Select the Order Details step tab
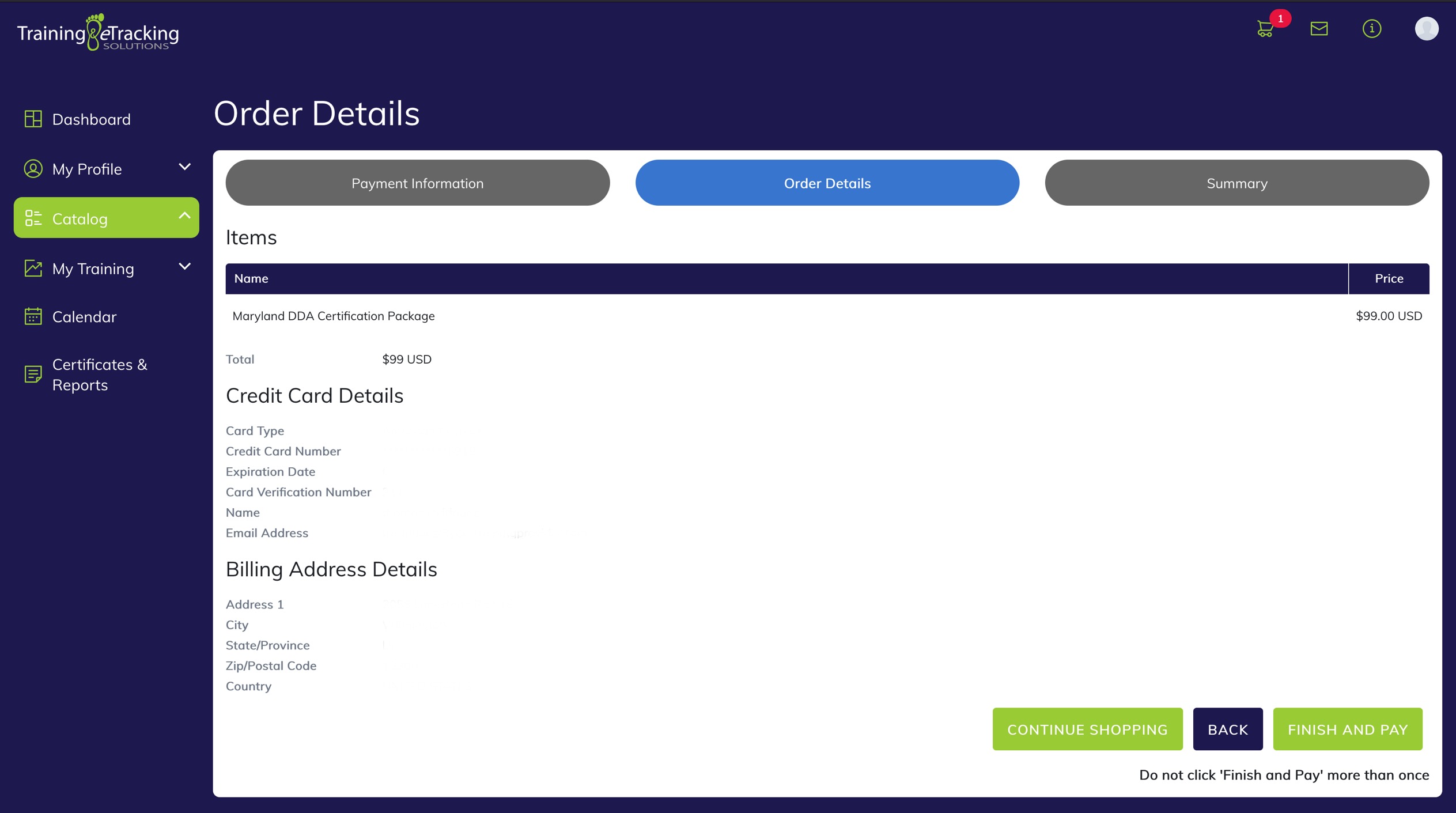The width and height of the screenshot is (1456, 813). (x=827, y=183)
